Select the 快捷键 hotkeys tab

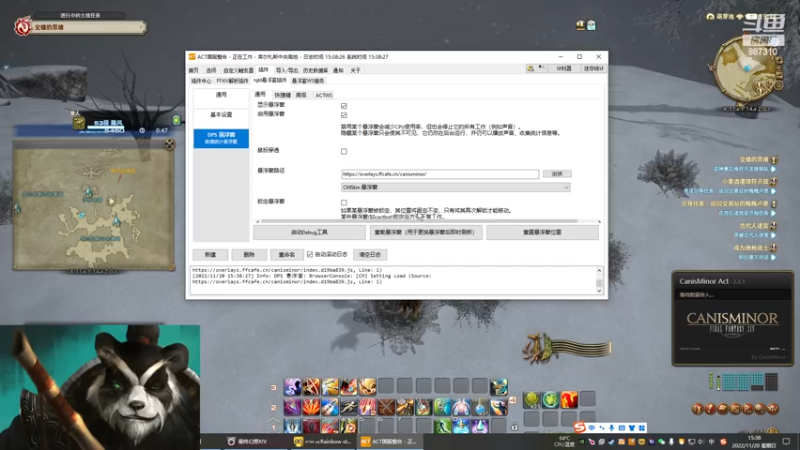click(282, 95)
